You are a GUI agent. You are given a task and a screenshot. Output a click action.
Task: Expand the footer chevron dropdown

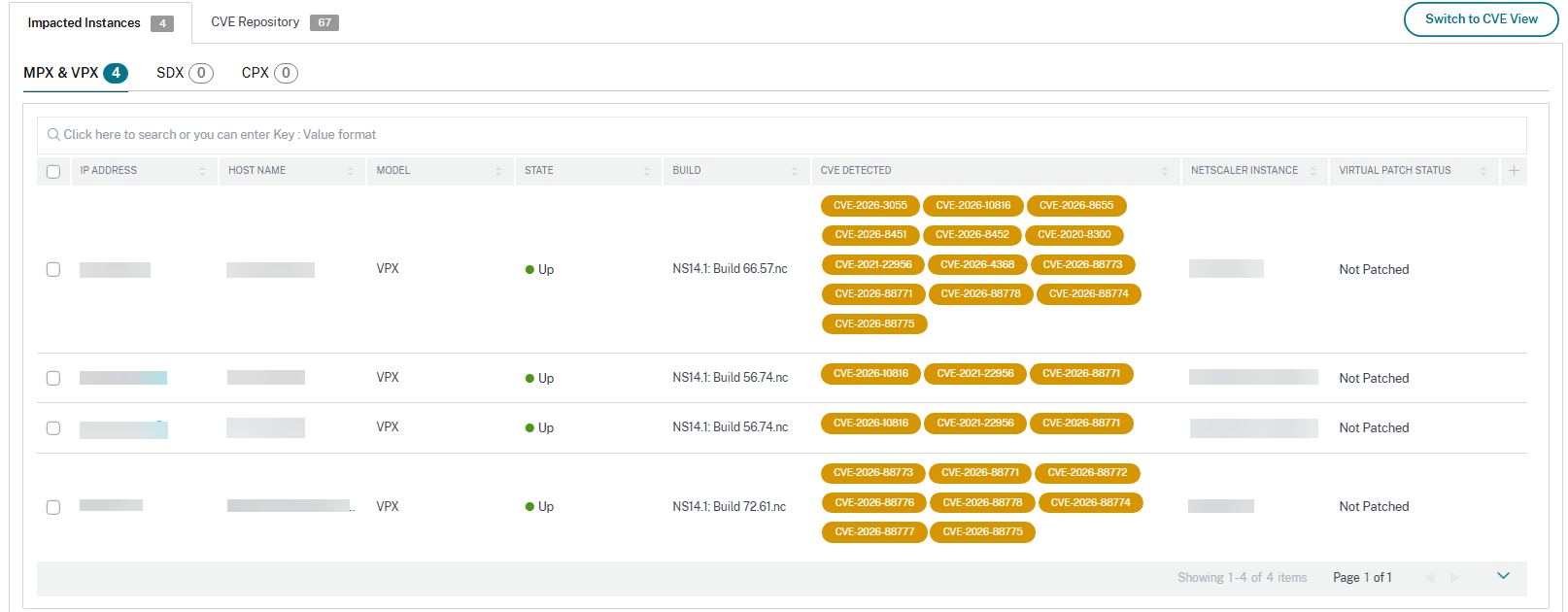(x=1503, y=576)
